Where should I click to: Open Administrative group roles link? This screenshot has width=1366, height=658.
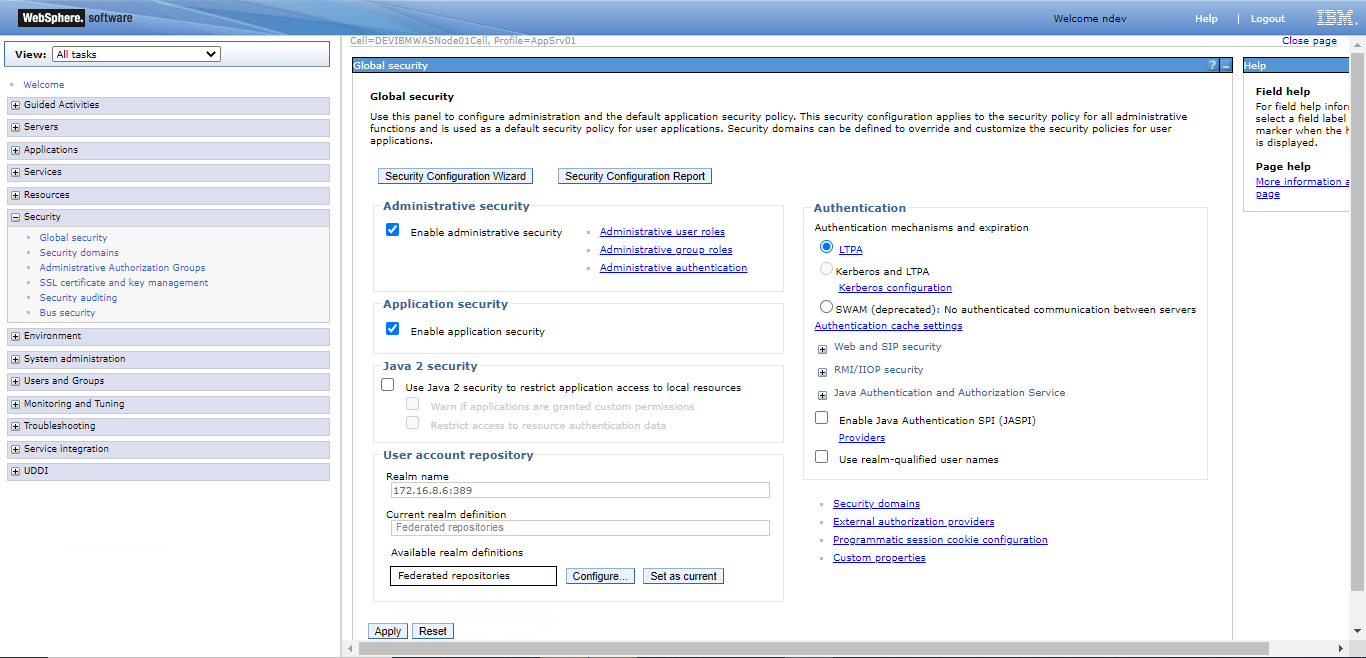tap(666, 250)
